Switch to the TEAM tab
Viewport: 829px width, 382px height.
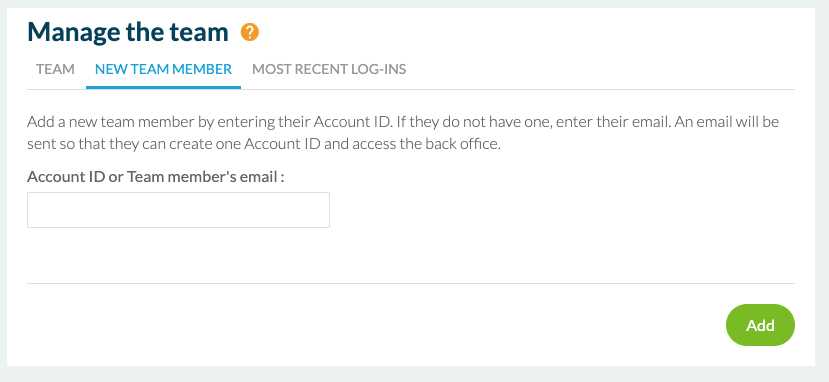(x=56, y=69)
